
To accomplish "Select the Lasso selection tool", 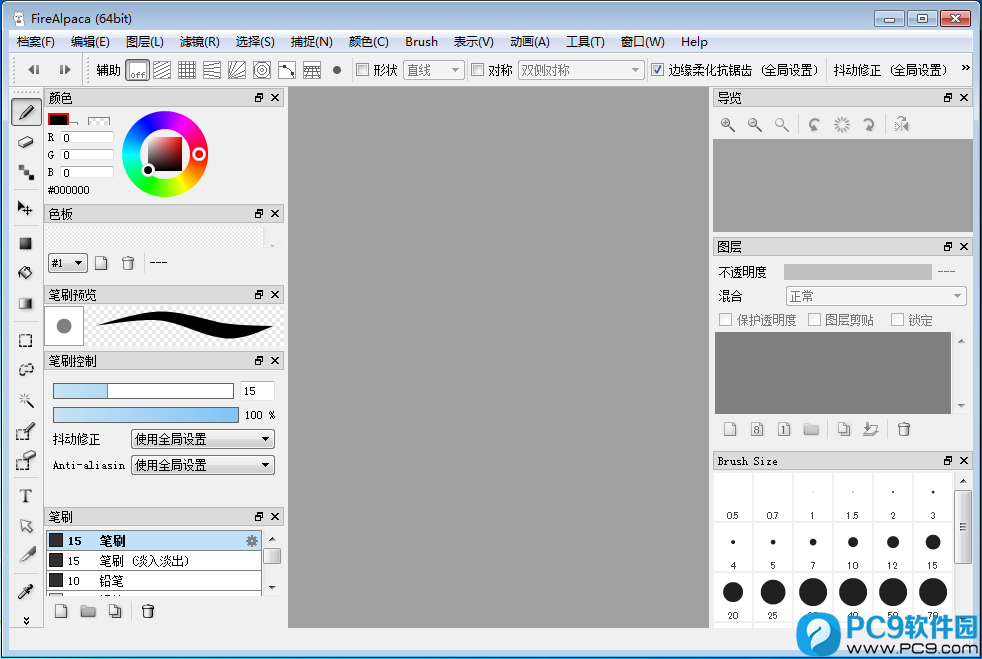I will point(26,370).
